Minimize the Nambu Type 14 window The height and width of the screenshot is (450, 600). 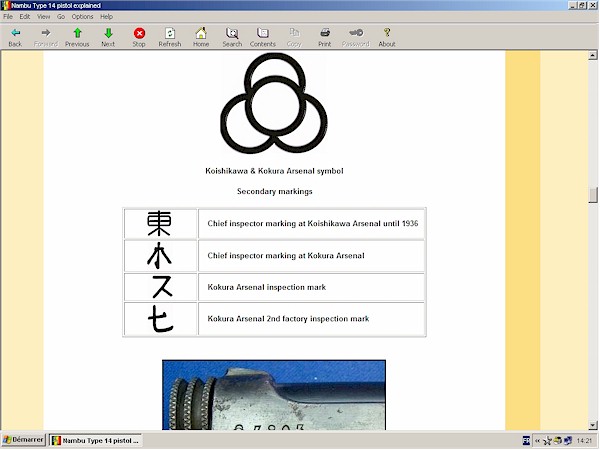[x=573, y=5]
